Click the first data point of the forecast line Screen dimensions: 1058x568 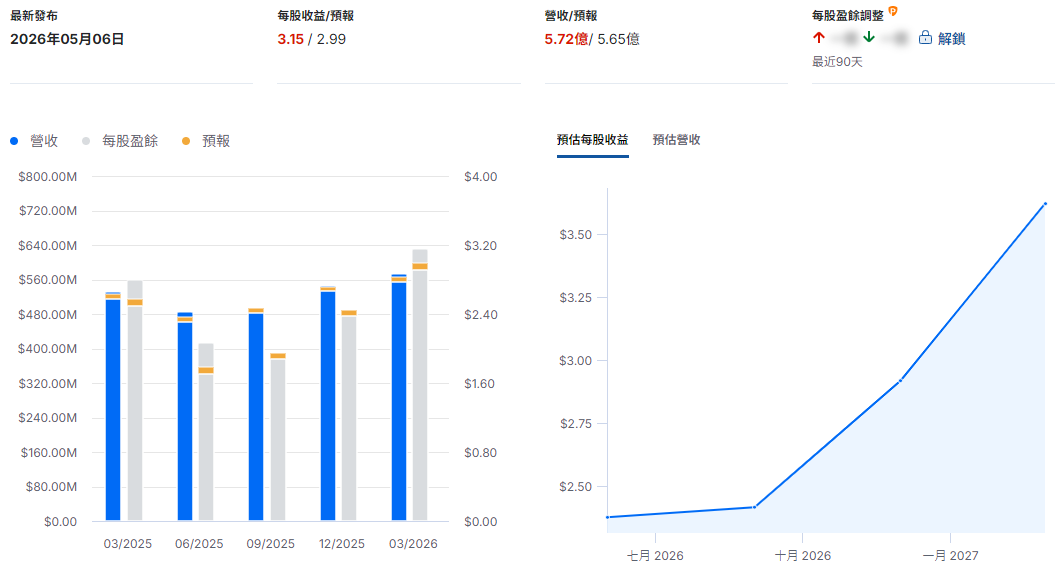point(608,517)
